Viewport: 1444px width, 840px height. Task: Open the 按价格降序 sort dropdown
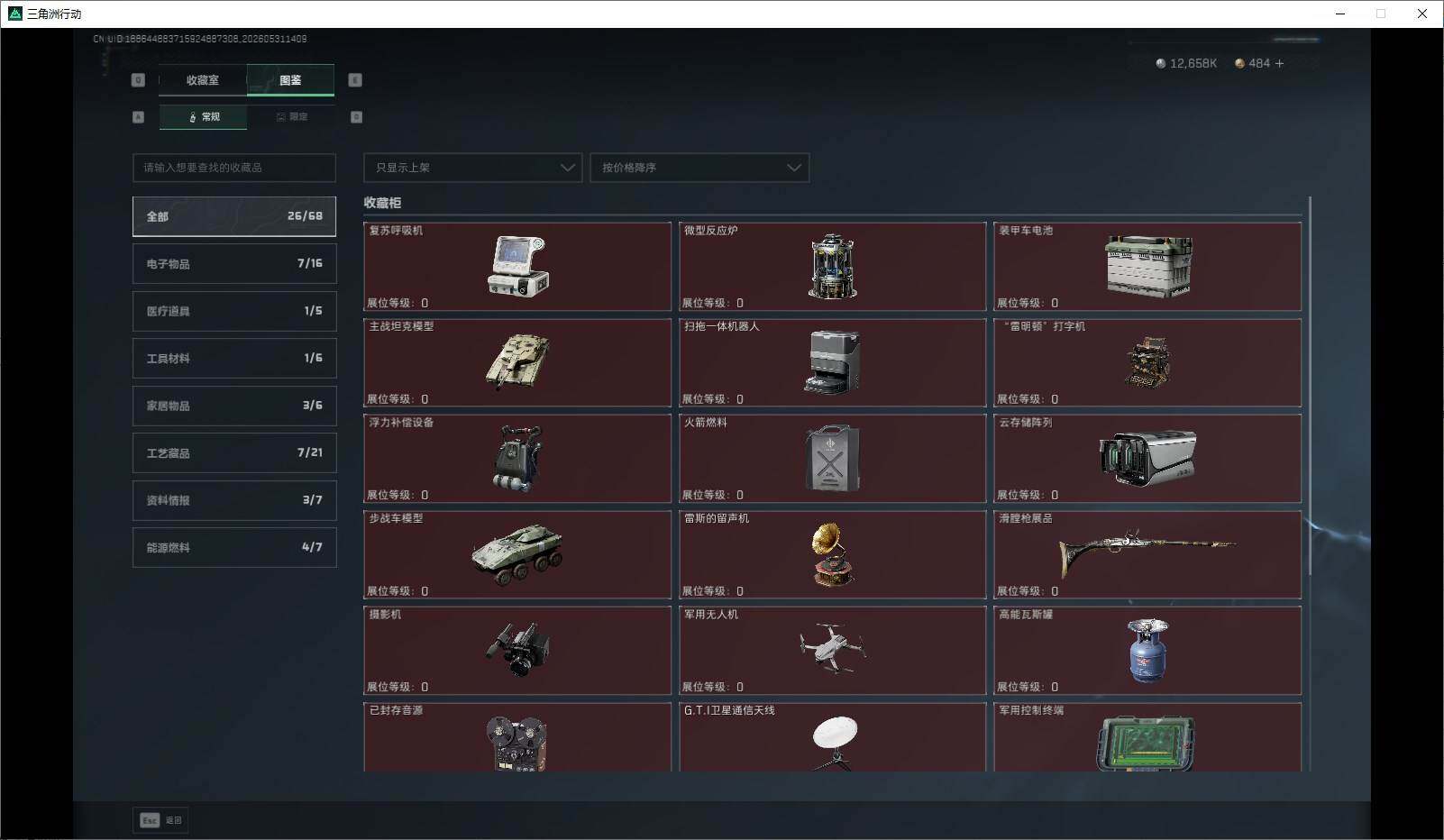pyautogui.click(x=699, y=168)
